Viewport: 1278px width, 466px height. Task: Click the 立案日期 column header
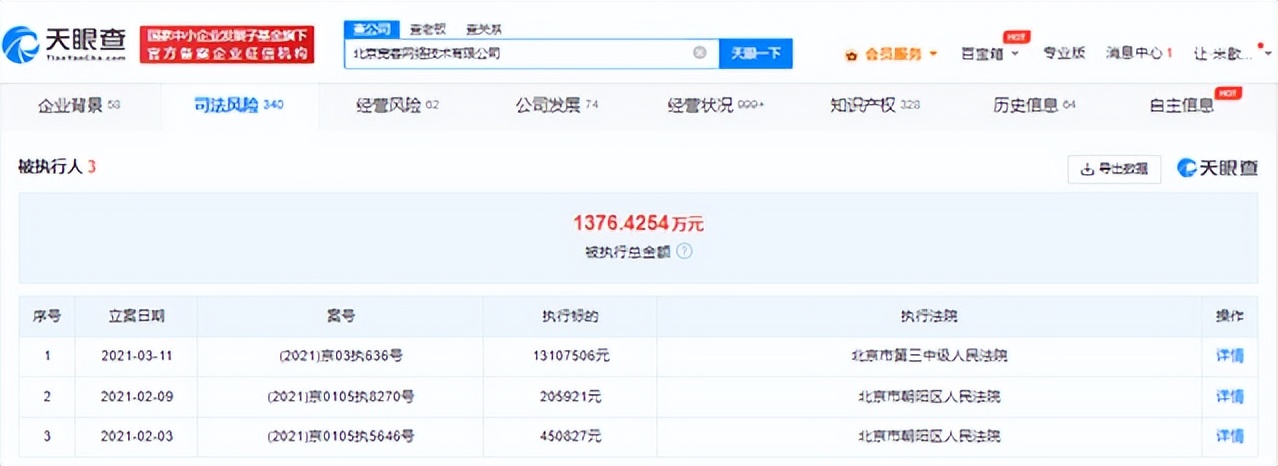pyautogui.click(x=137, y=316)
